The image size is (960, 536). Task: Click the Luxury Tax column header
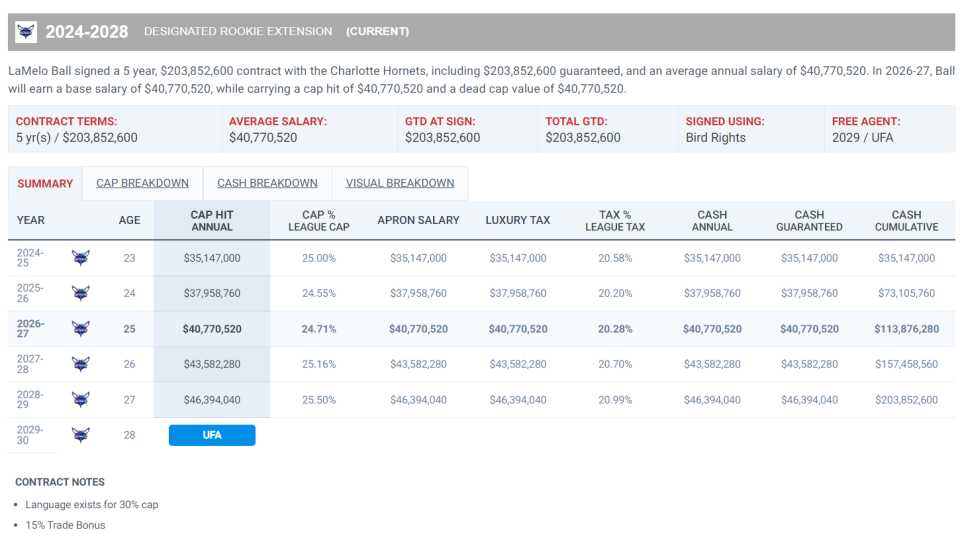[518, 220]
